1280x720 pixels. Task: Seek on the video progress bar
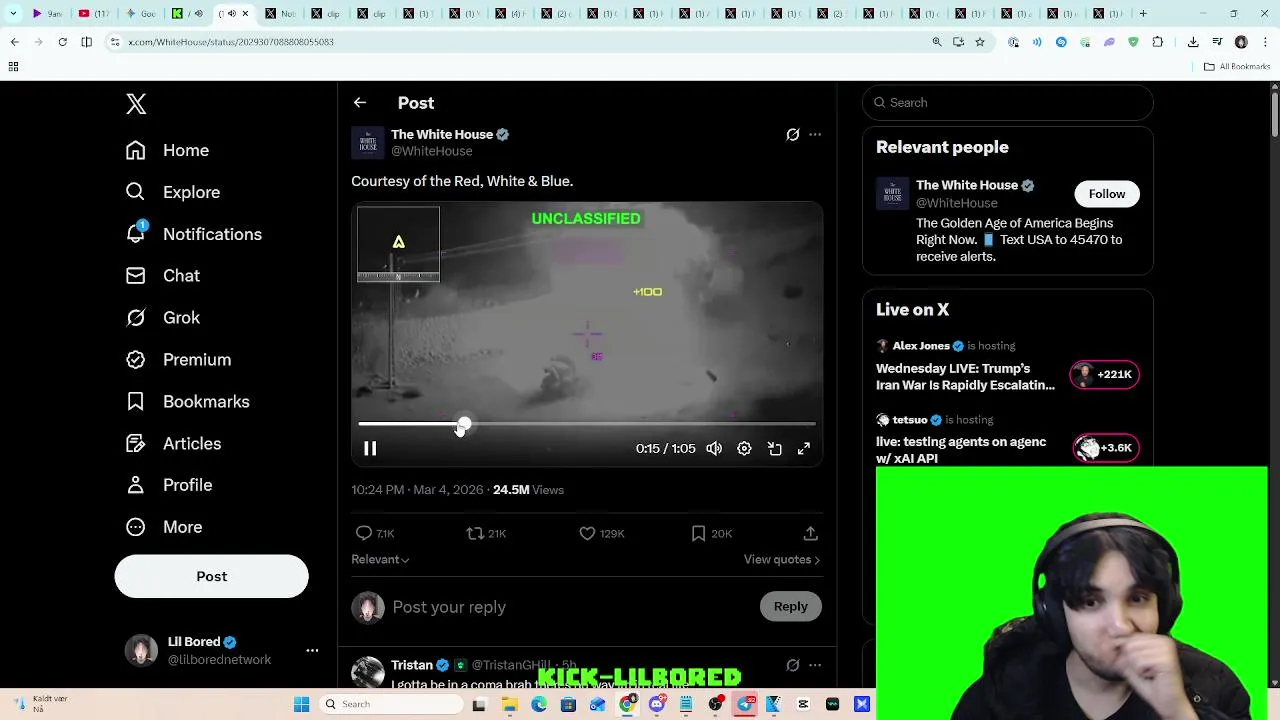[587, 425]
